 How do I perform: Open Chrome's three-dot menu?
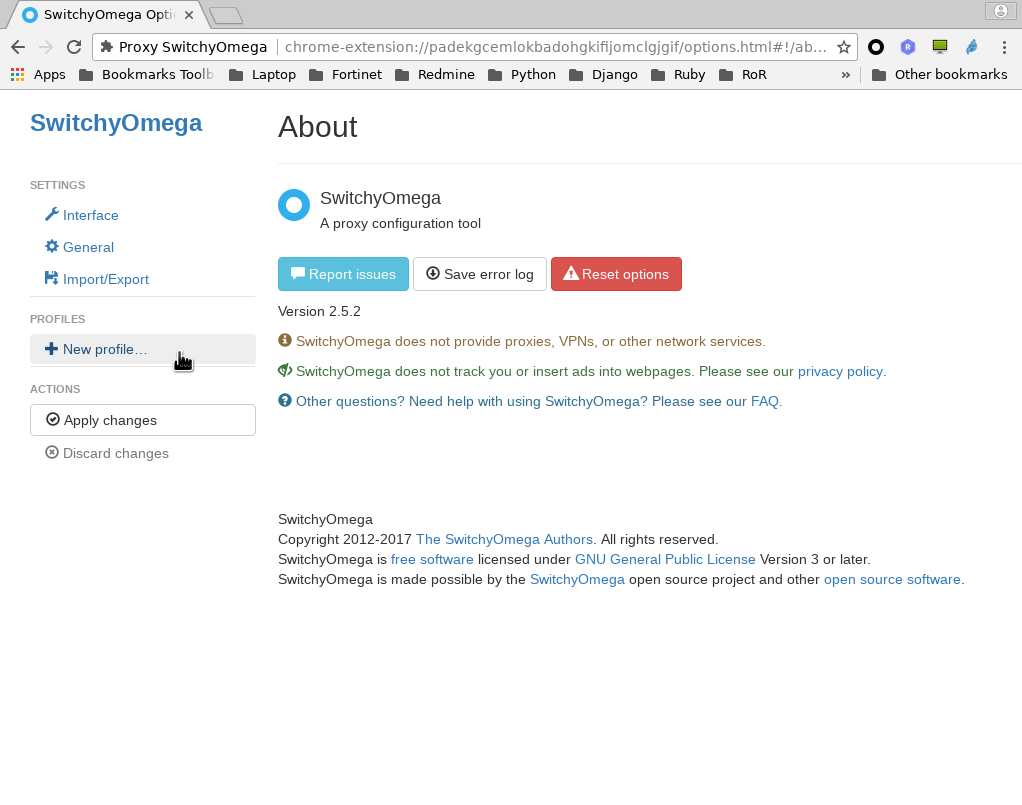(1003, 47)
